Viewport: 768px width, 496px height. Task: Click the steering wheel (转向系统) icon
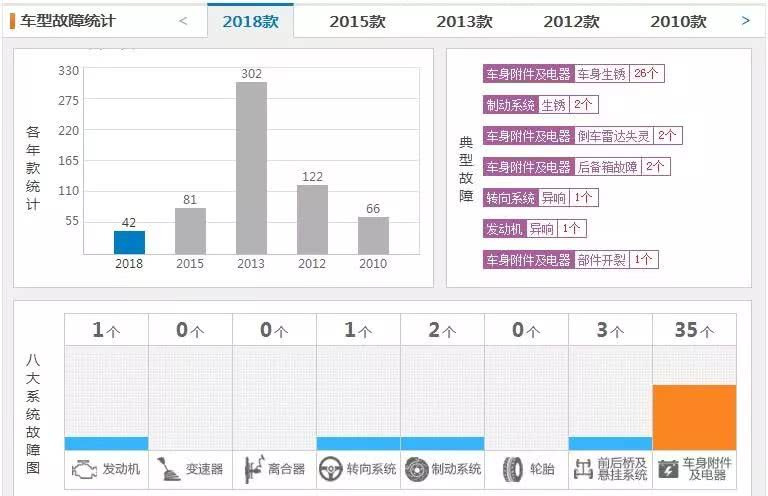pyautogui.click(x=331, y=469)
